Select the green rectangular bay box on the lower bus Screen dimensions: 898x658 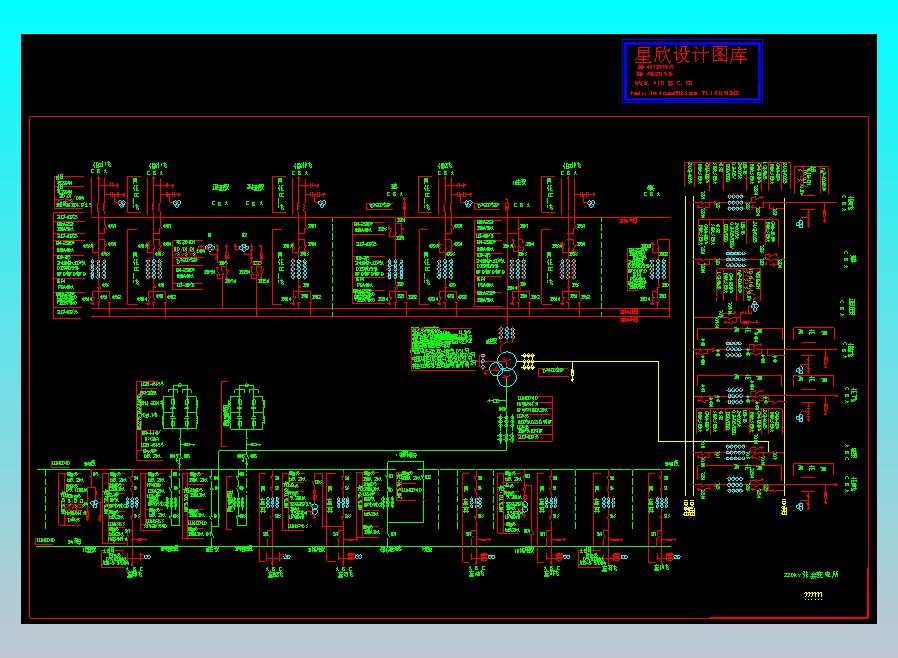click(405, 492)
